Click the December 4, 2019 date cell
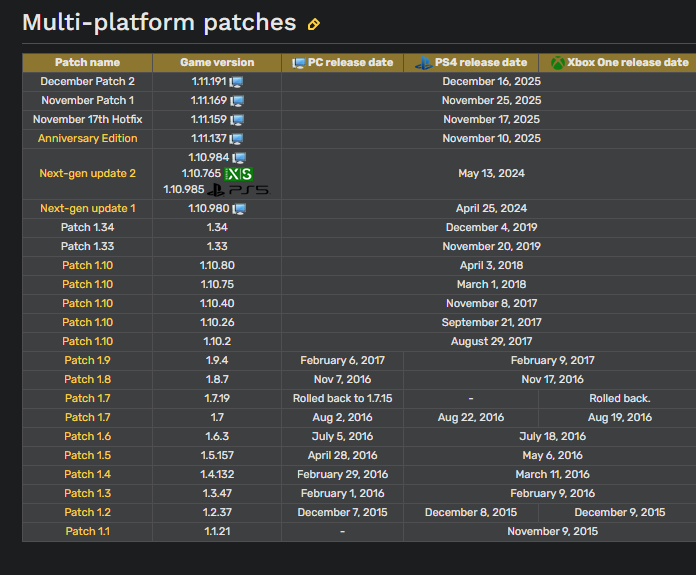Viewport: 696px width, 575px height. pos(491,228)
